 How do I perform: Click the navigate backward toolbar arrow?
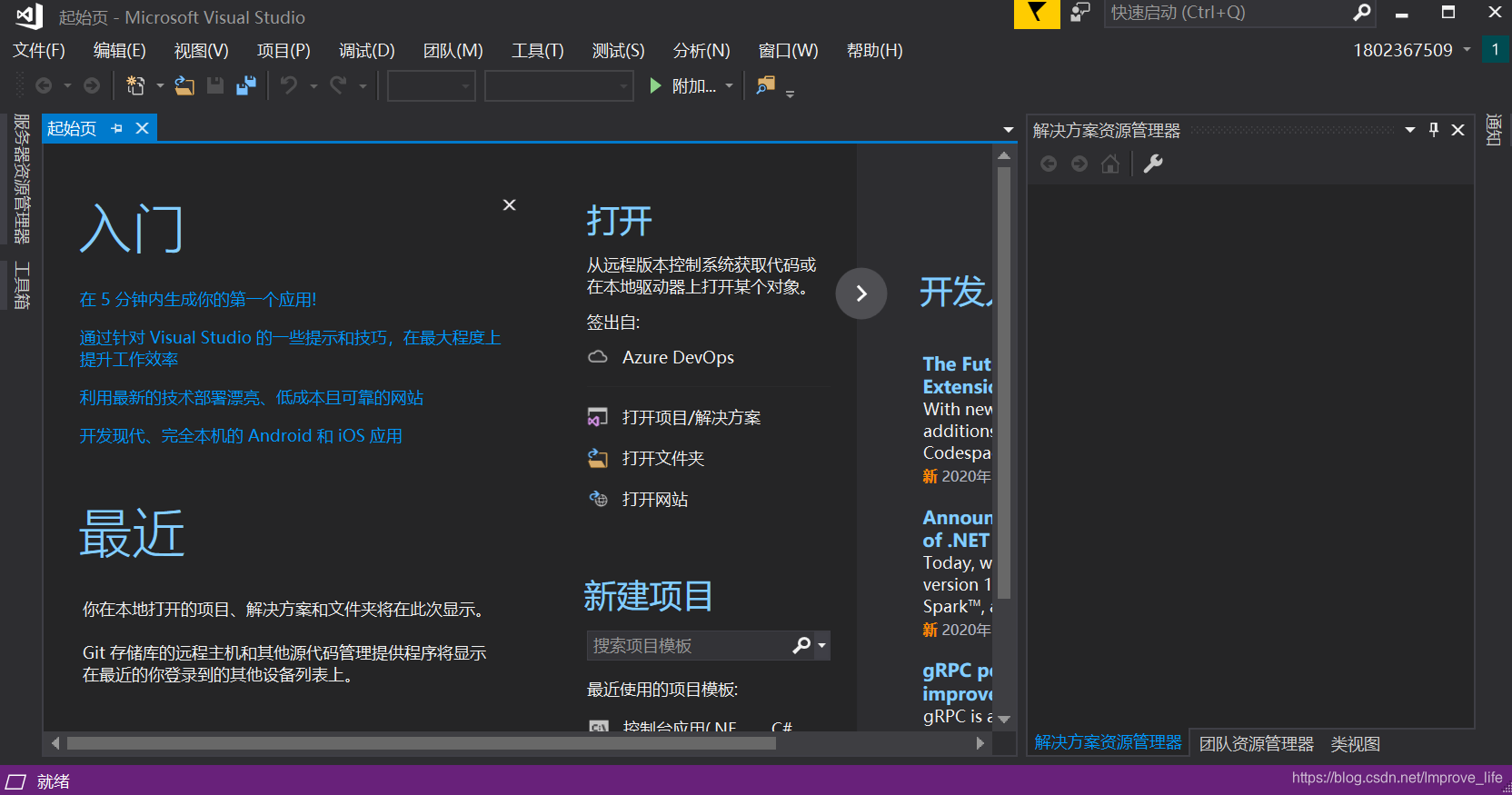44,85
